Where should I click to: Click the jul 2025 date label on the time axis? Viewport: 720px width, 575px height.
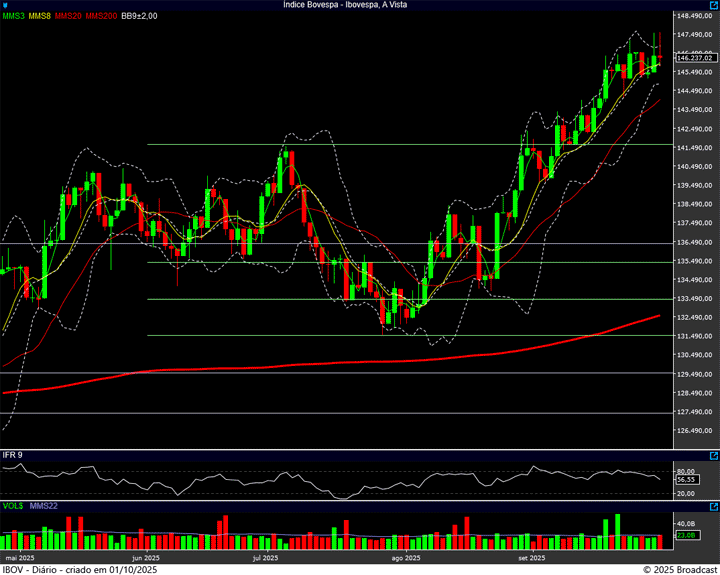tap(263, 558)
